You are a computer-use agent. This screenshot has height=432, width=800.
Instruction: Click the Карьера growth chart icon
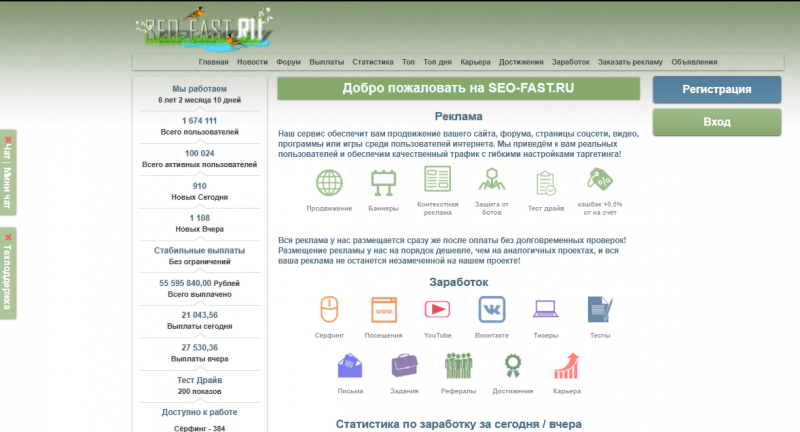pyautogui.click(x=567, y=366)
